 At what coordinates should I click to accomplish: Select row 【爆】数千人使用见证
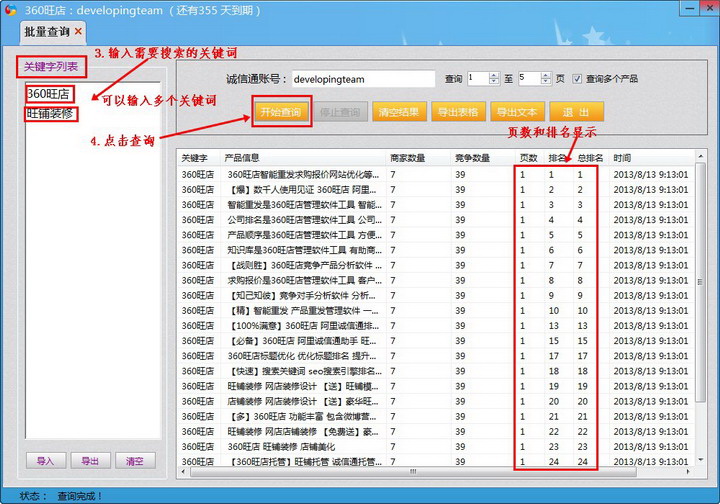coord(436,190)
